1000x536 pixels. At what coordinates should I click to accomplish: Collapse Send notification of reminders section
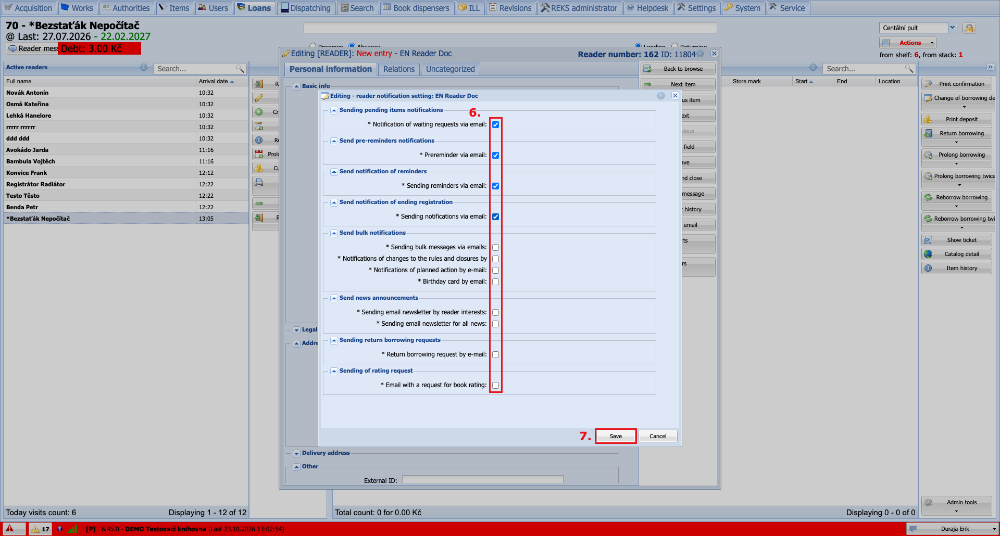click(x=334, y=172)
